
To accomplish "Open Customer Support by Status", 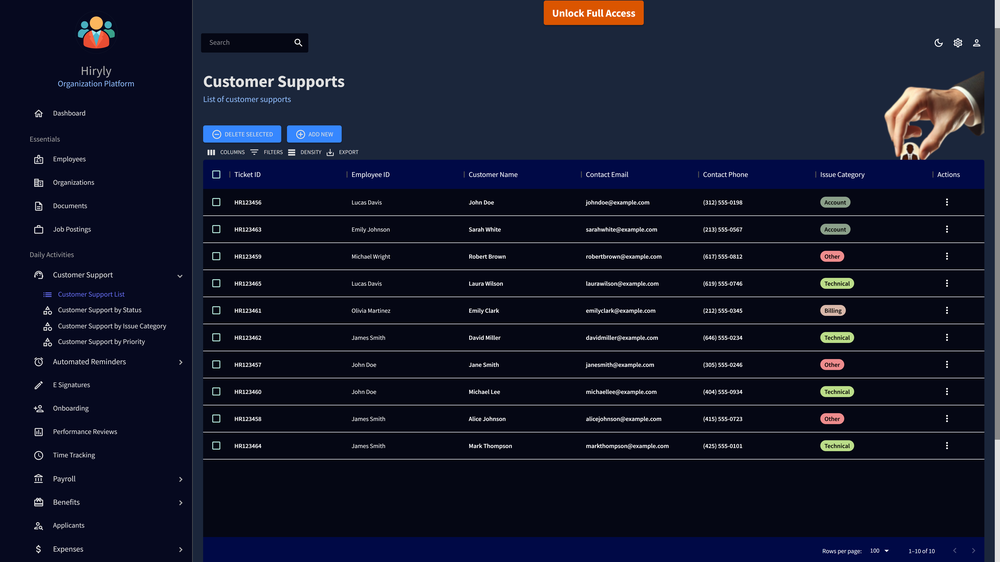I will click(99, 310).
